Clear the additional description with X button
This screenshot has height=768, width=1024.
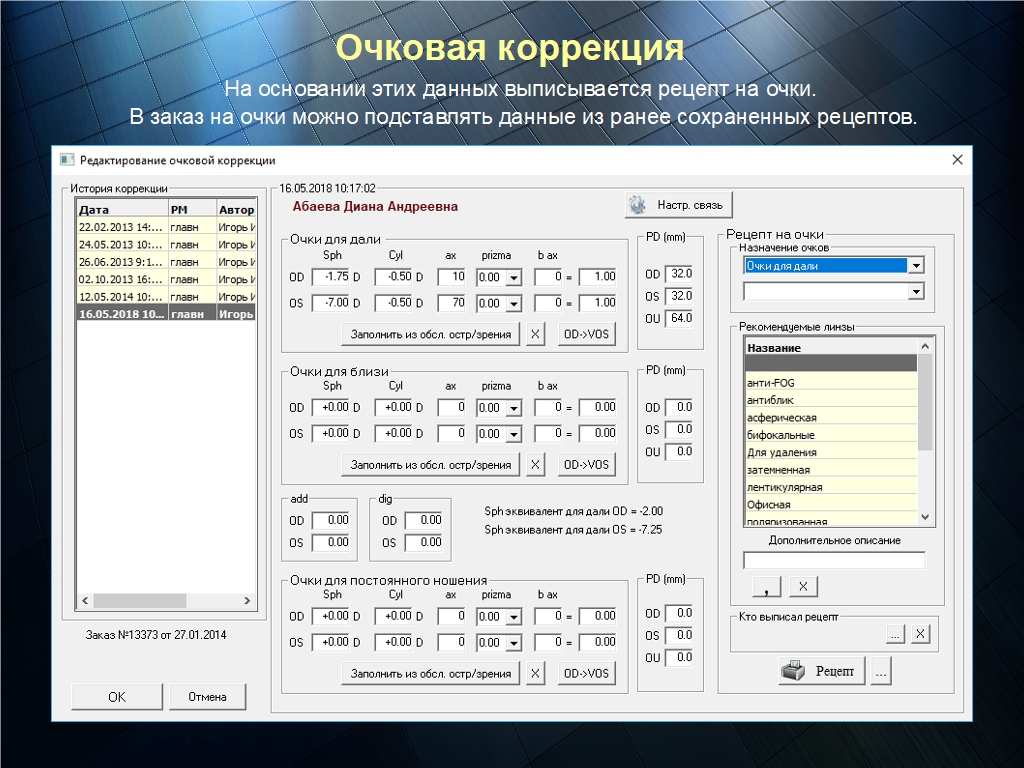[803, 587]
